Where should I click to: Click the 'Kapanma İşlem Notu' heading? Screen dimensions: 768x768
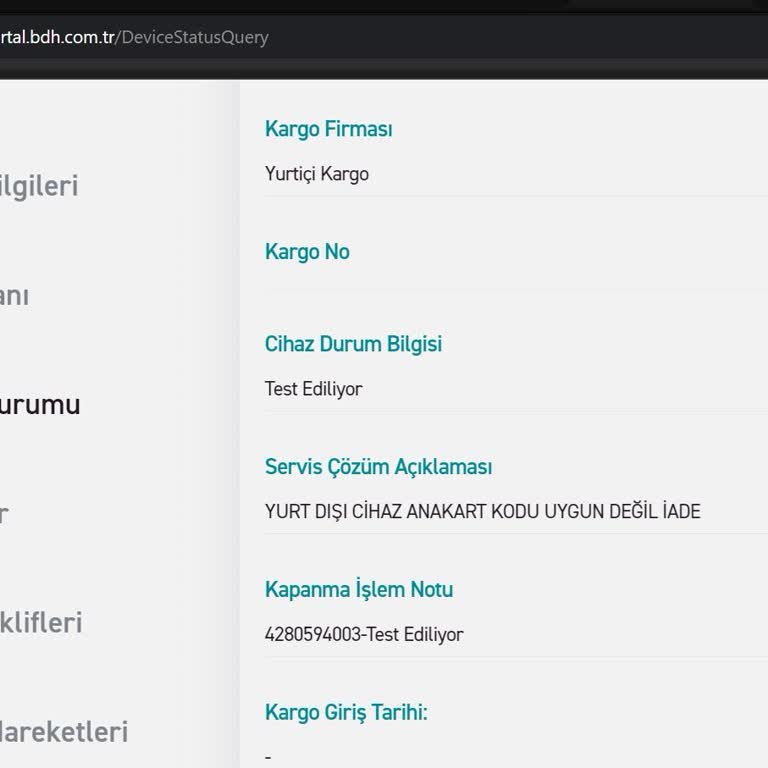pyautogui.click(x=359, y=589)
